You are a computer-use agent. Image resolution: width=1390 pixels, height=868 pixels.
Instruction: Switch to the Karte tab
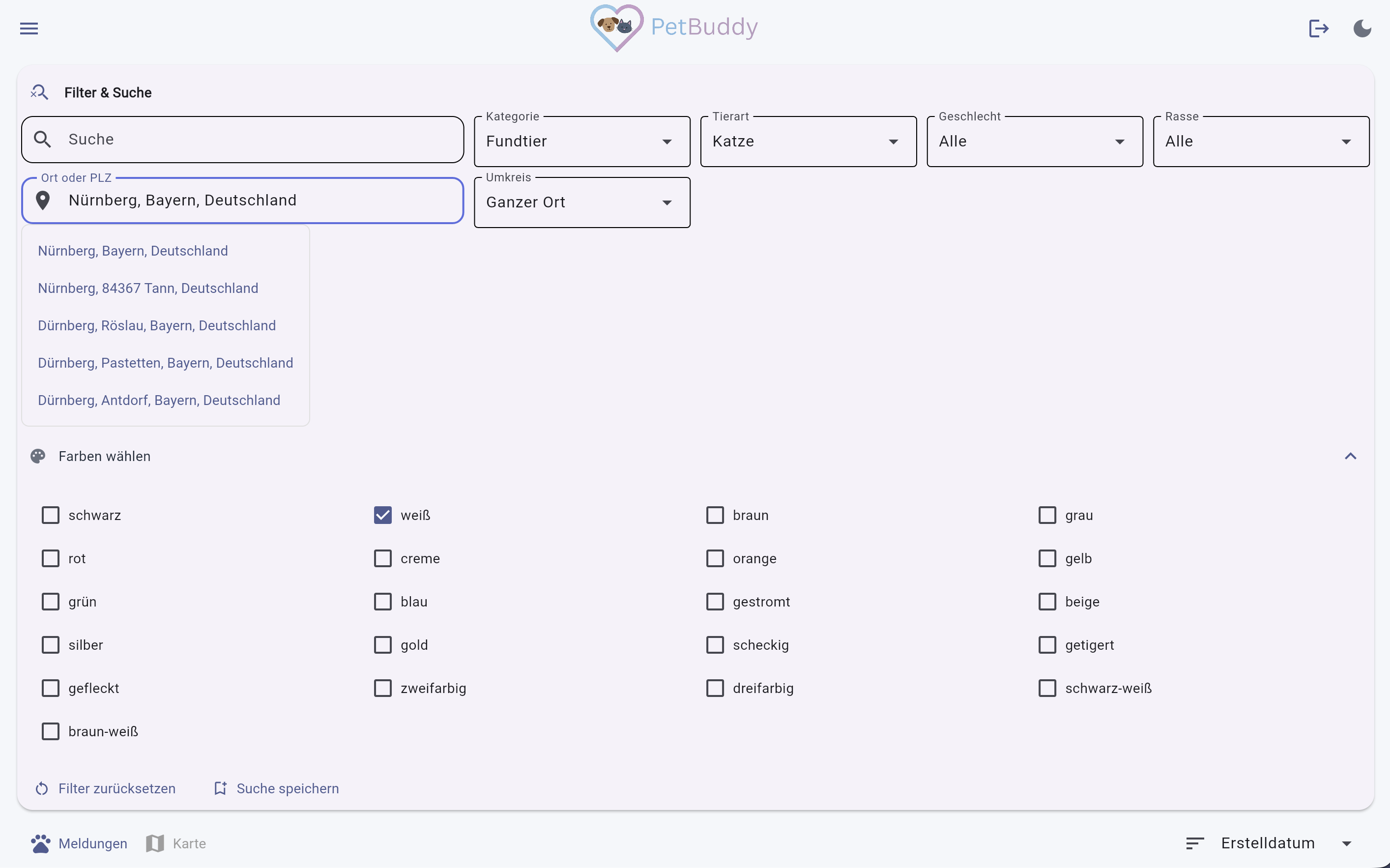[177, 843]
